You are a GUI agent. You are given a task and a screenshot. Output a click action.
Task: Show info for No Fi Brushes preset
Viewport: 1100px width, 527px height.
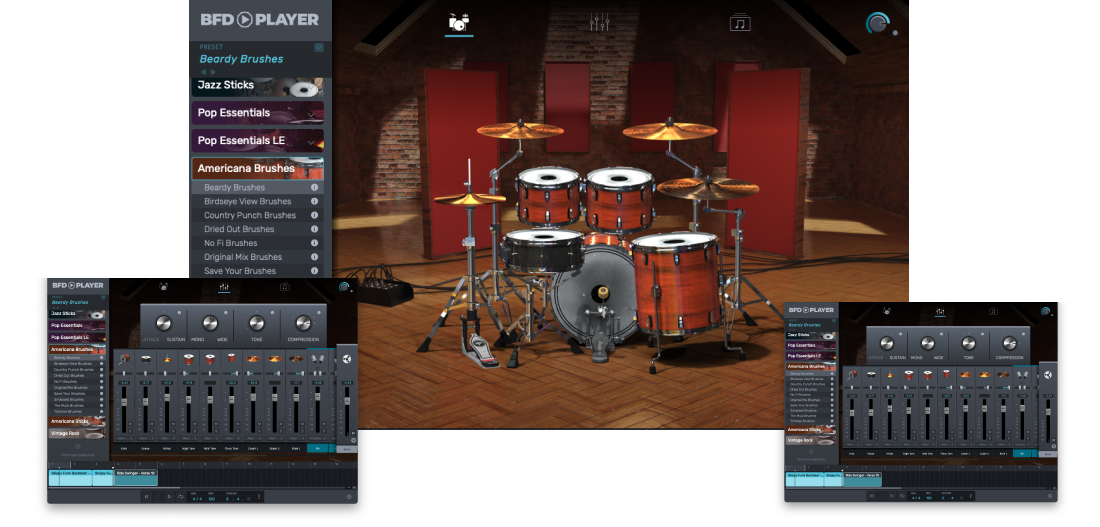pyautogui.click(x=314, y=243)
